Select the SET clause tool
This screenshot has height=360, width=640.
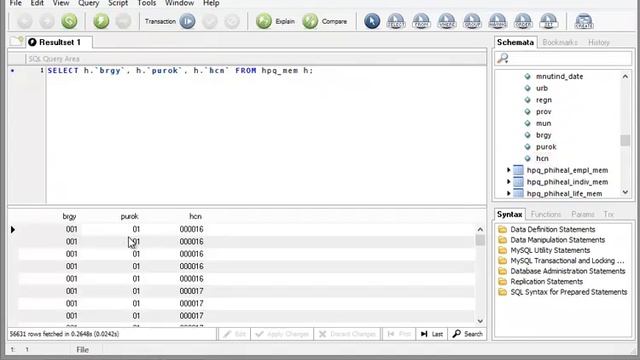pyautogui.click(x=549, y=21)
